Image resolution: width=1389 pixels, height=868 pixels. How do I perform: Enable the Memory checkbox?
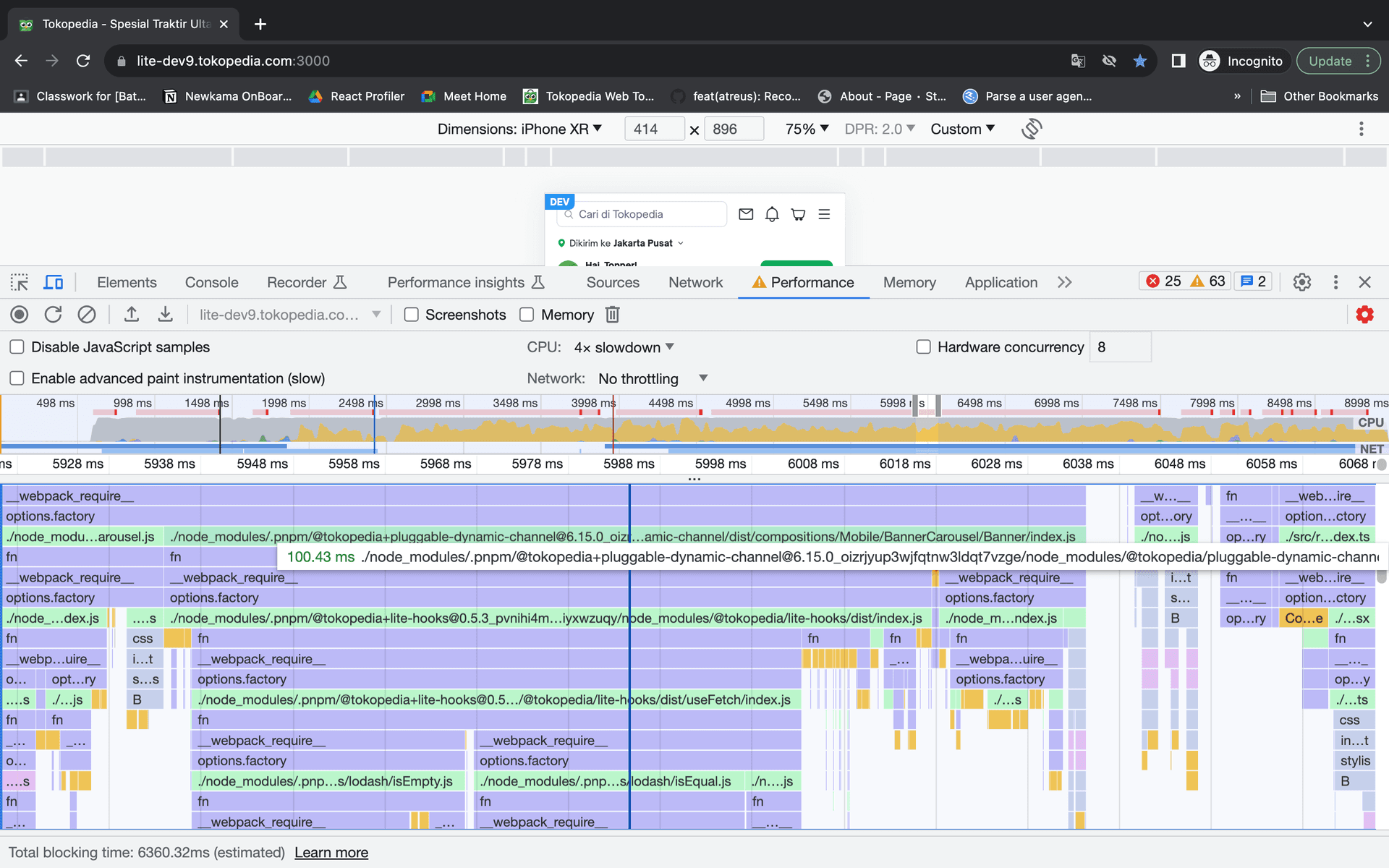click(527, 315)
